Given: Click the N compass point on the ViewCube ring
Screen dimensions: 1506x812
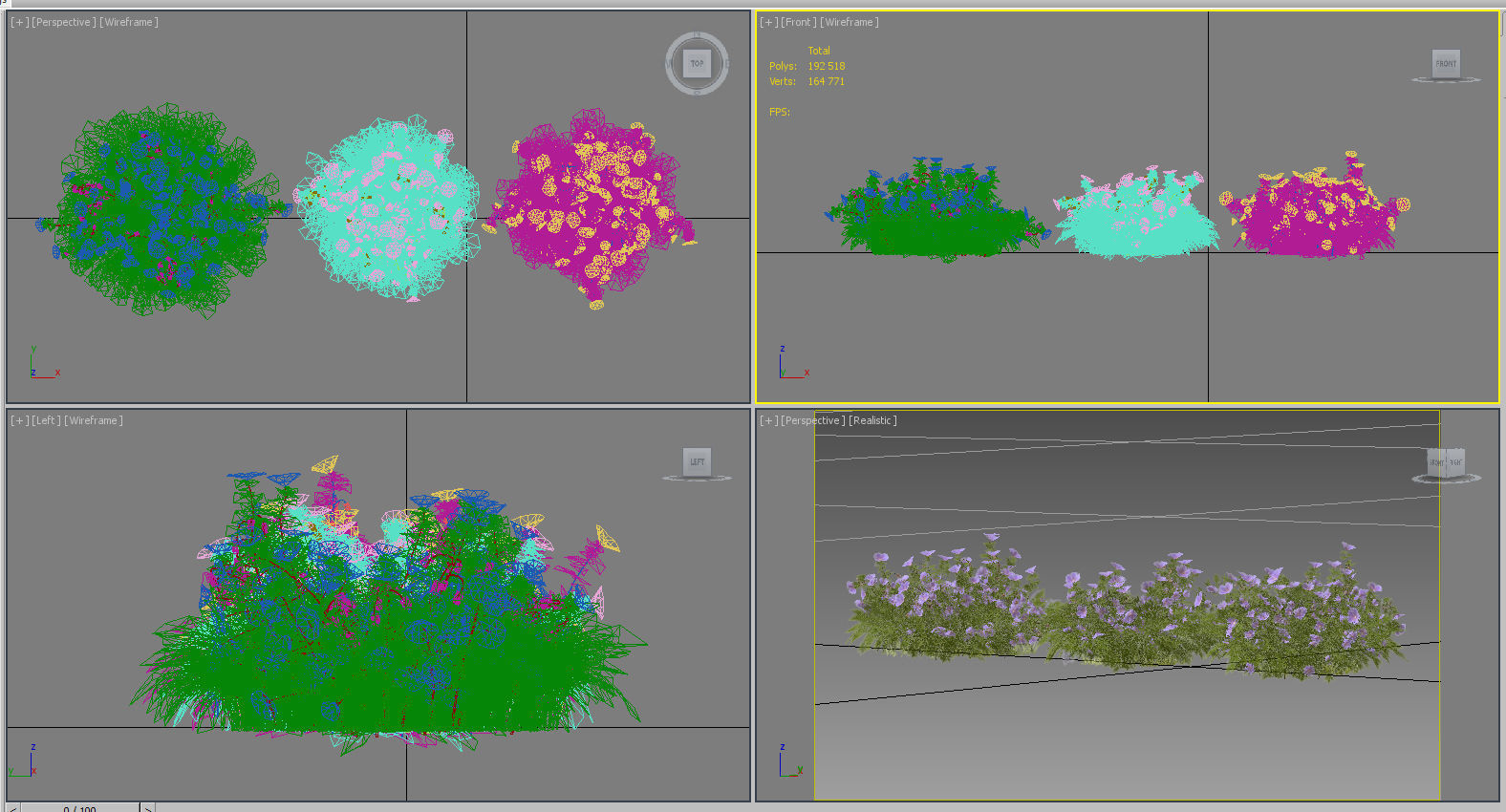Looking at the screenshot, I should click(x=697, y=35).
